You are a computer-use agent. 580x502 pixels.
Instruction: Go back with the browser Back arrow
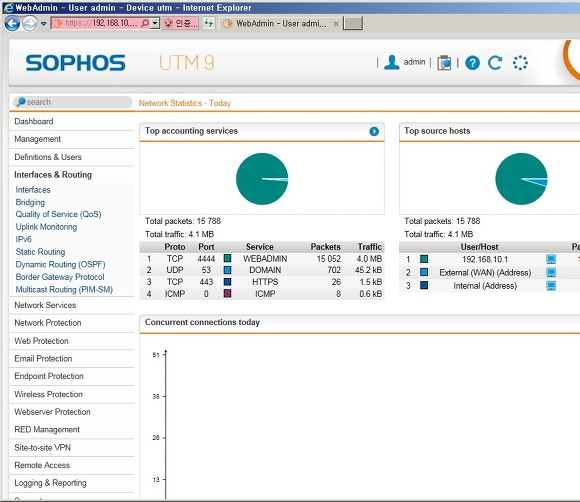pyautogui.click(x=12, y=24)
